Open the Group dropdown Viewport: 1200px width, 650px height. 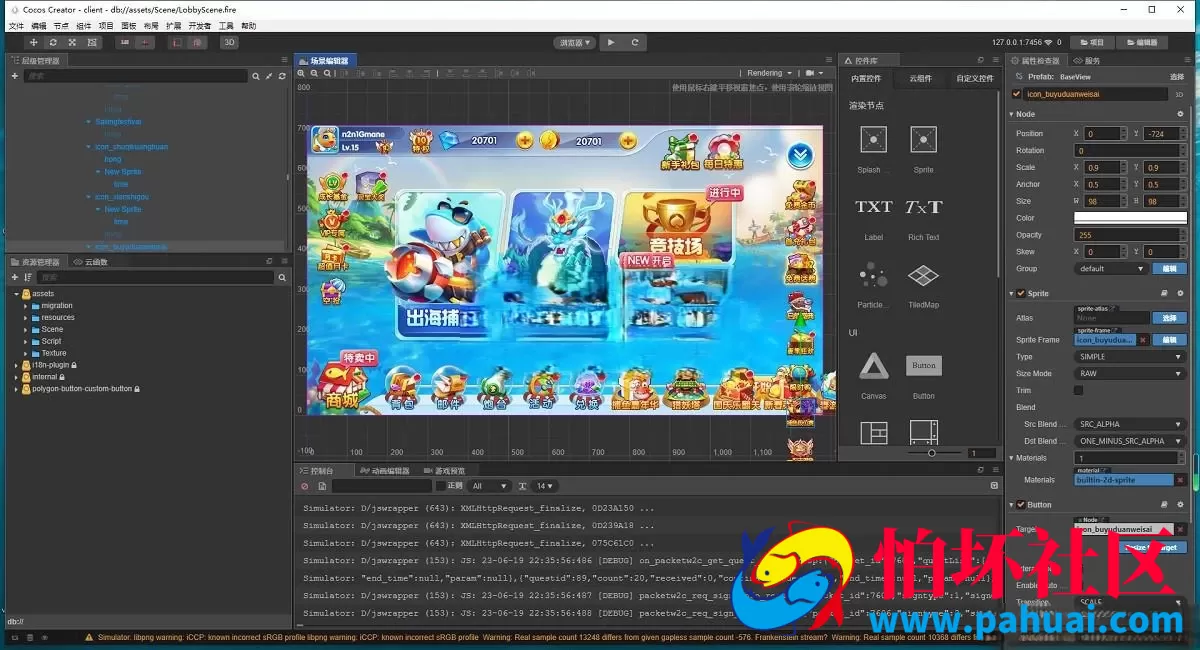[1111, 268]
